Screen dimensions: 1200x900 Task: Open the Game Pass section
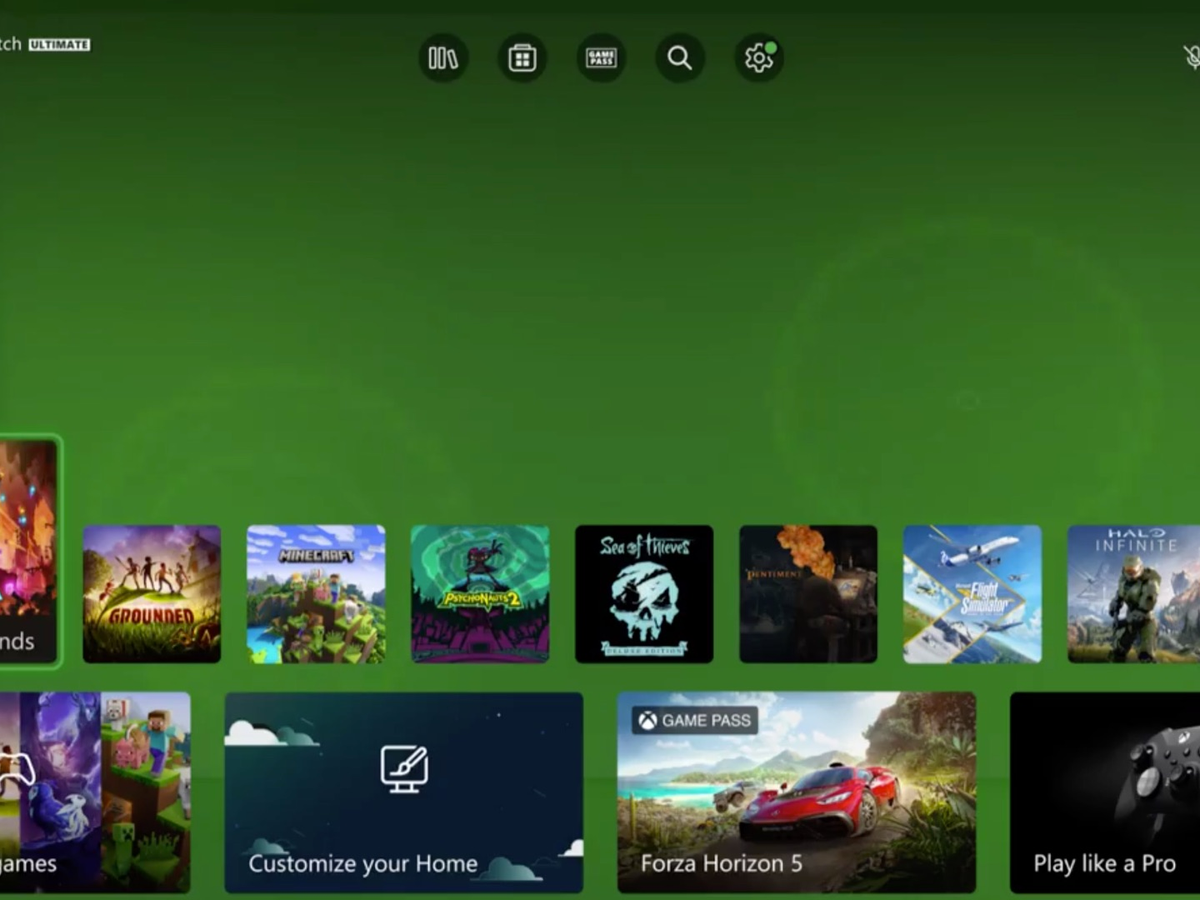pyautogui.click(x=600, y=58)
